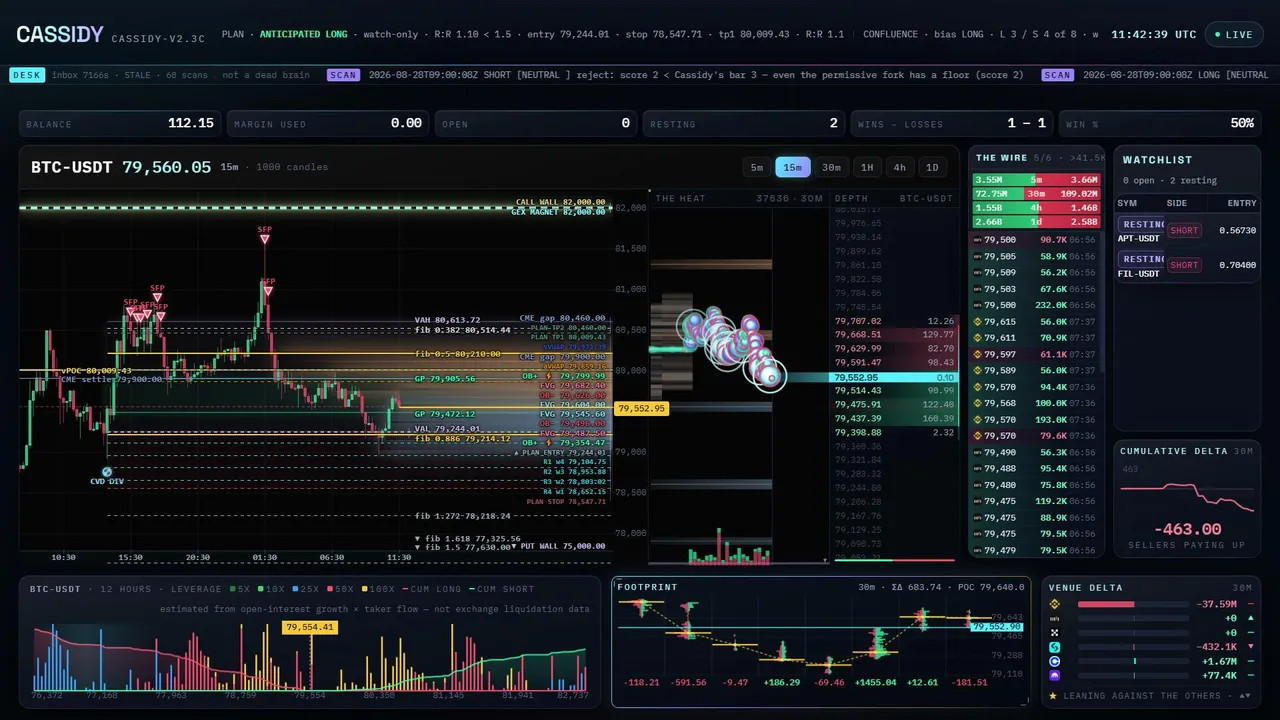Screen dimensions: 1280x720
Task: Switch chart to the 1H timeframe
Action: [x=867, y=167]
